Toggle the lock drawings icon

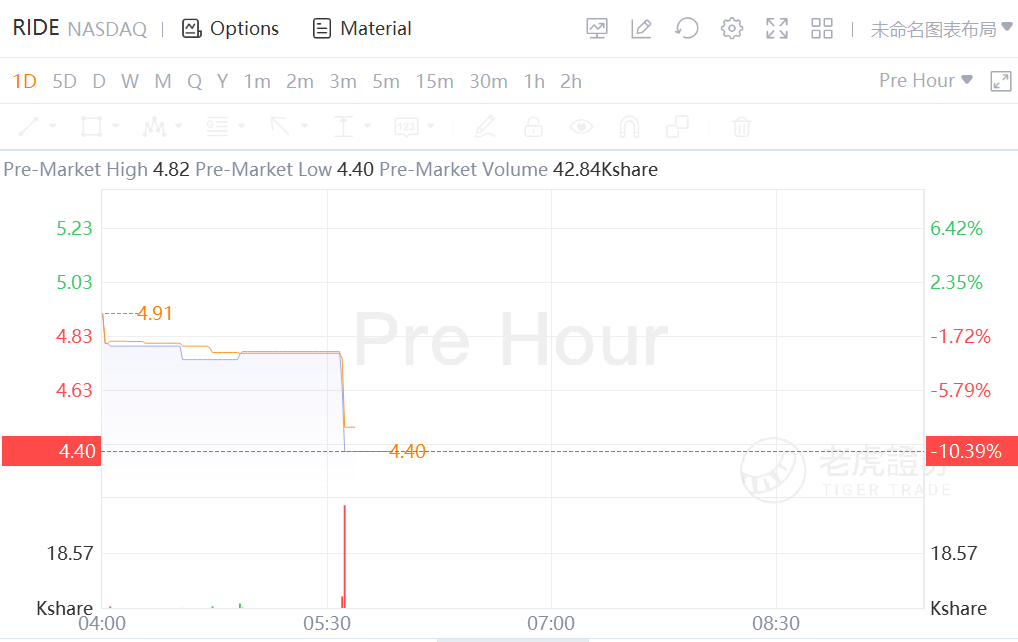click(x=533, y=127)
